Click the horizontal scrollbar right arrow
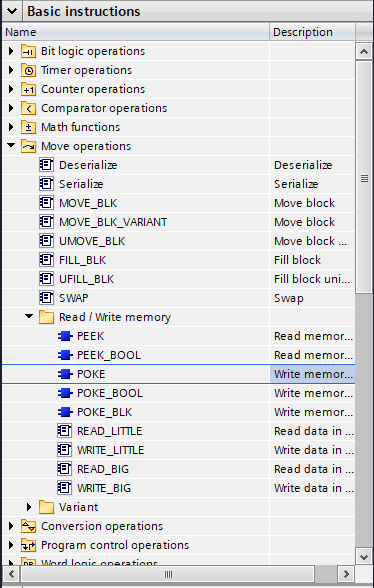Screen dimensions: 374x588 345,574
